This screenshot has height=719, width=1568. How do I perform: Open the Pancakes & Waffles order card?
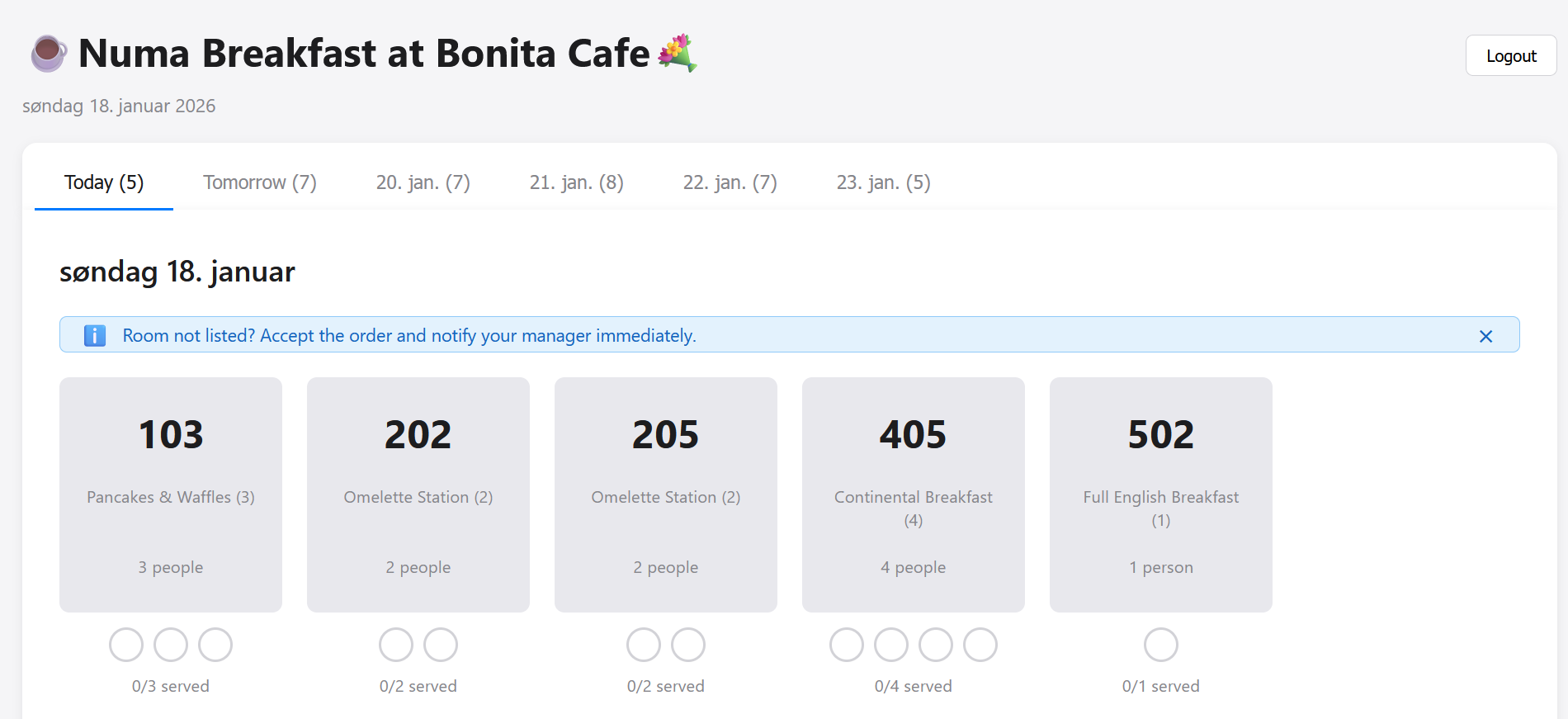[x=170, y=494]
